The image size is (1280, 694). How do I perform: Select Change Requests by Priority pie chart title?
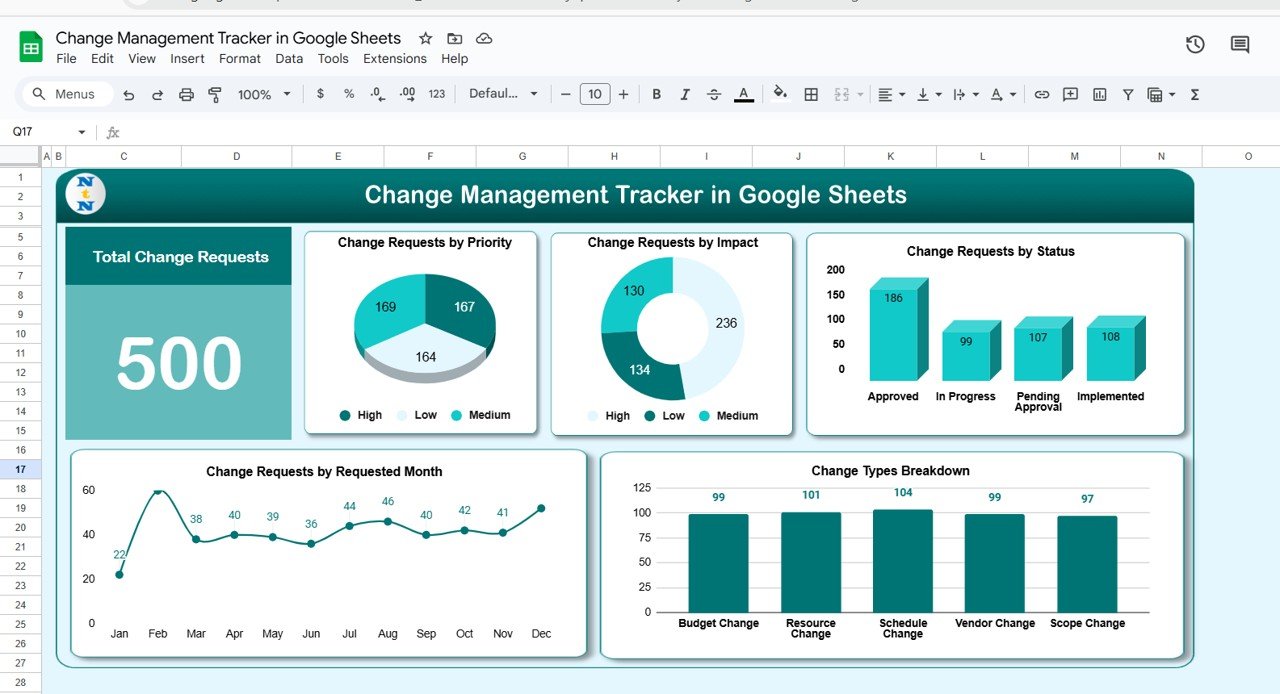point(425,242)
